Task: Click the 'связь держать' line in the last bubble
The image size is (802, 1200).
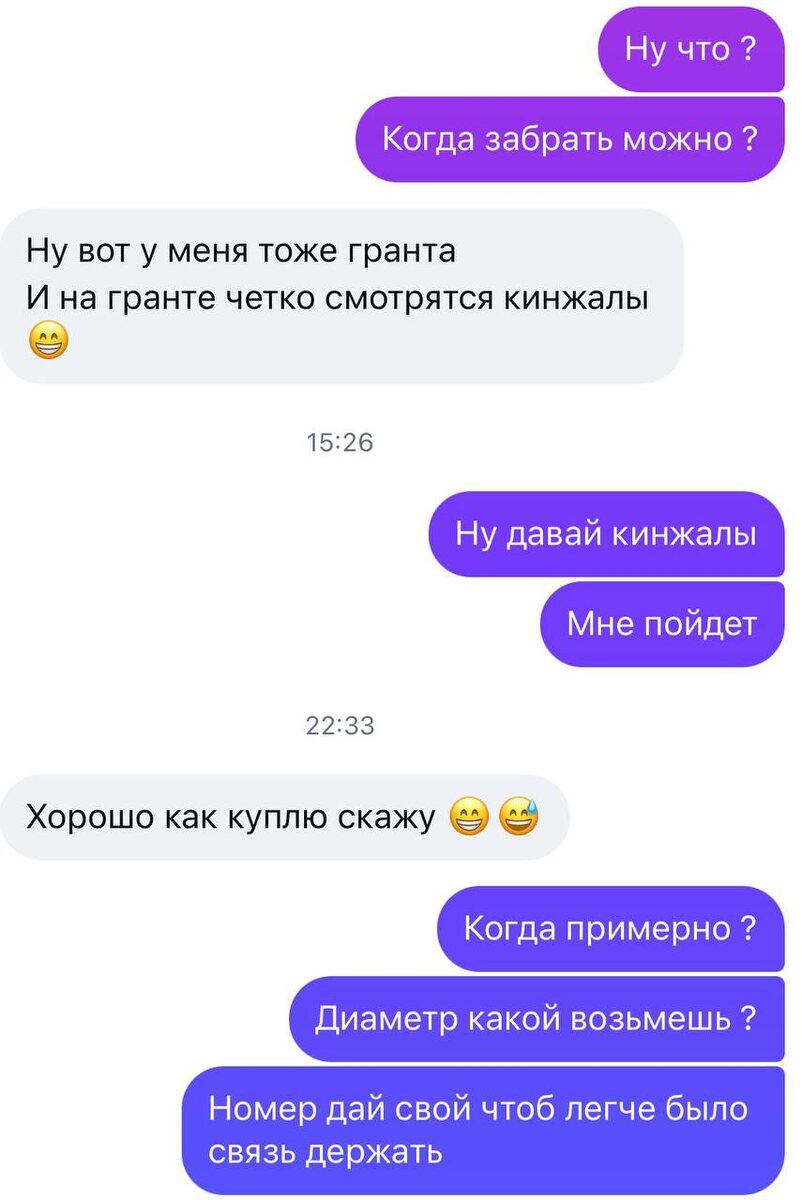Action: 326,1152
